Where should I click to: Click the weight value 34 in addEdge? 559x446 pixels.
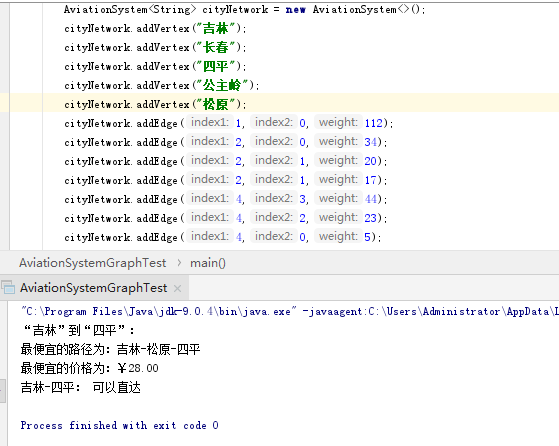click(x=370, y=142)
